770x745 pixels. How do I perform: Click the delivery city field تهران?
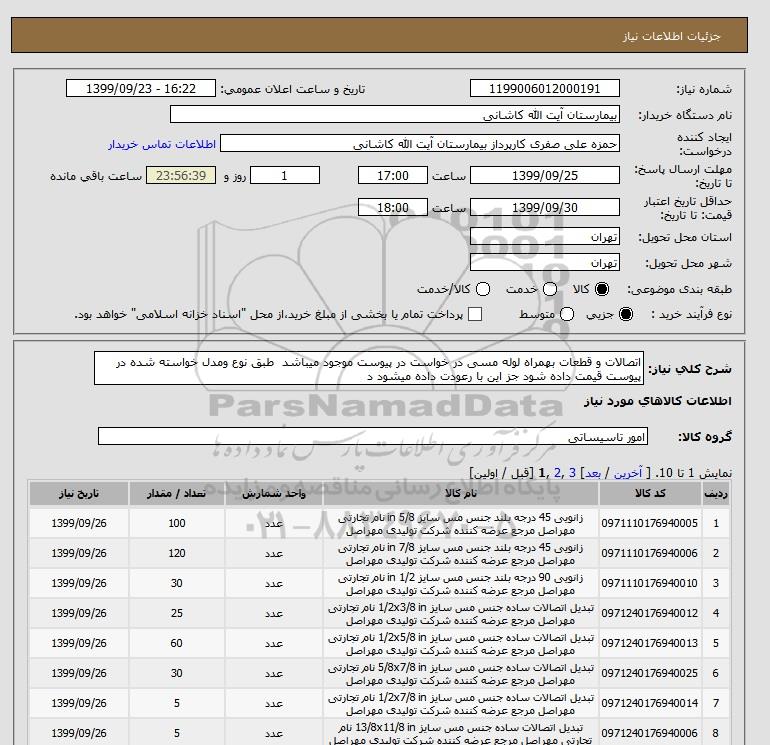pyautogui.click(x=545, y=263)
